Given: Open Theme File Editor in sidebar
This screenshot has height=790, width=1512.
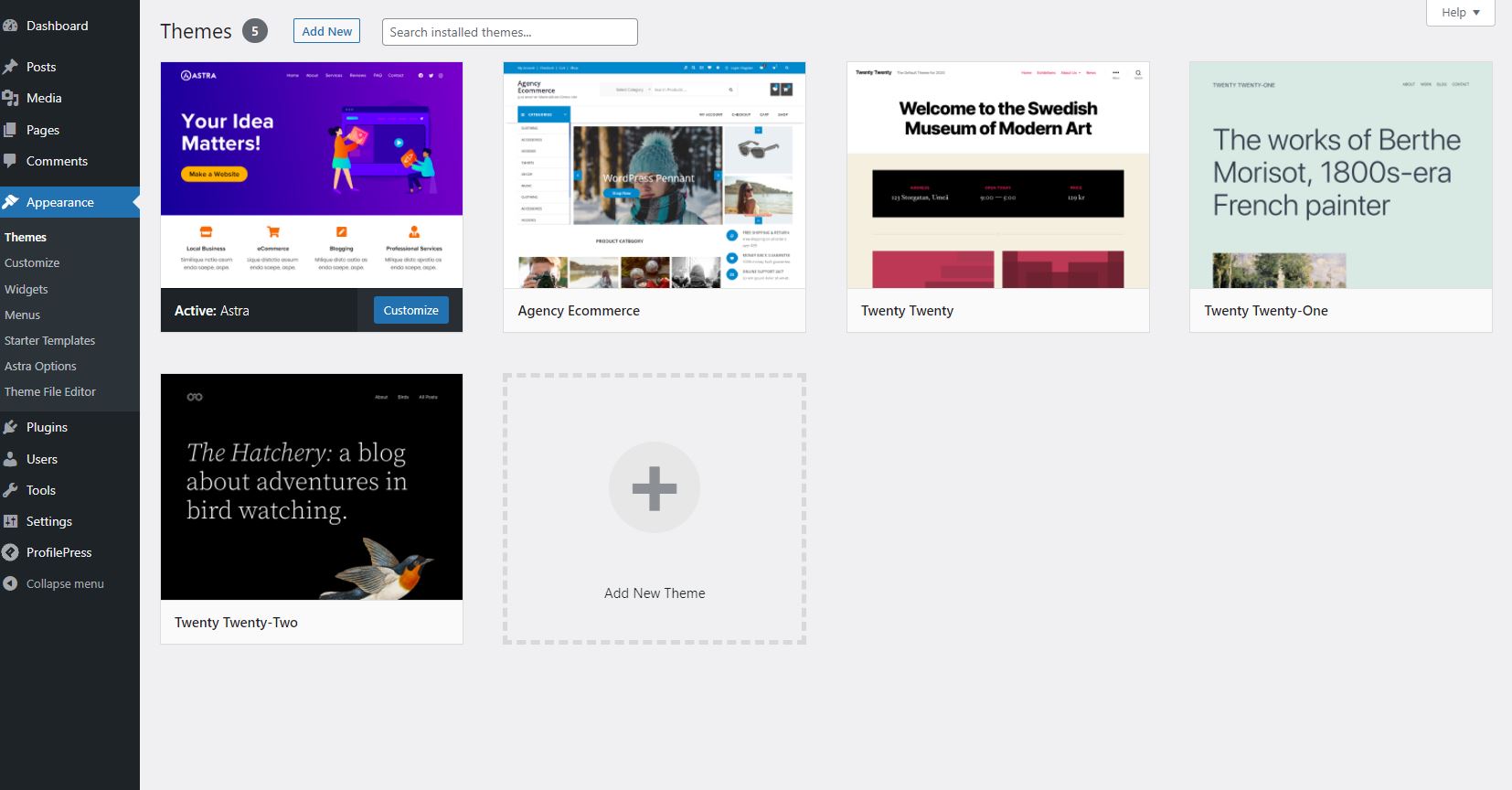Looking at the screenshot, I should tap(50, 391).
